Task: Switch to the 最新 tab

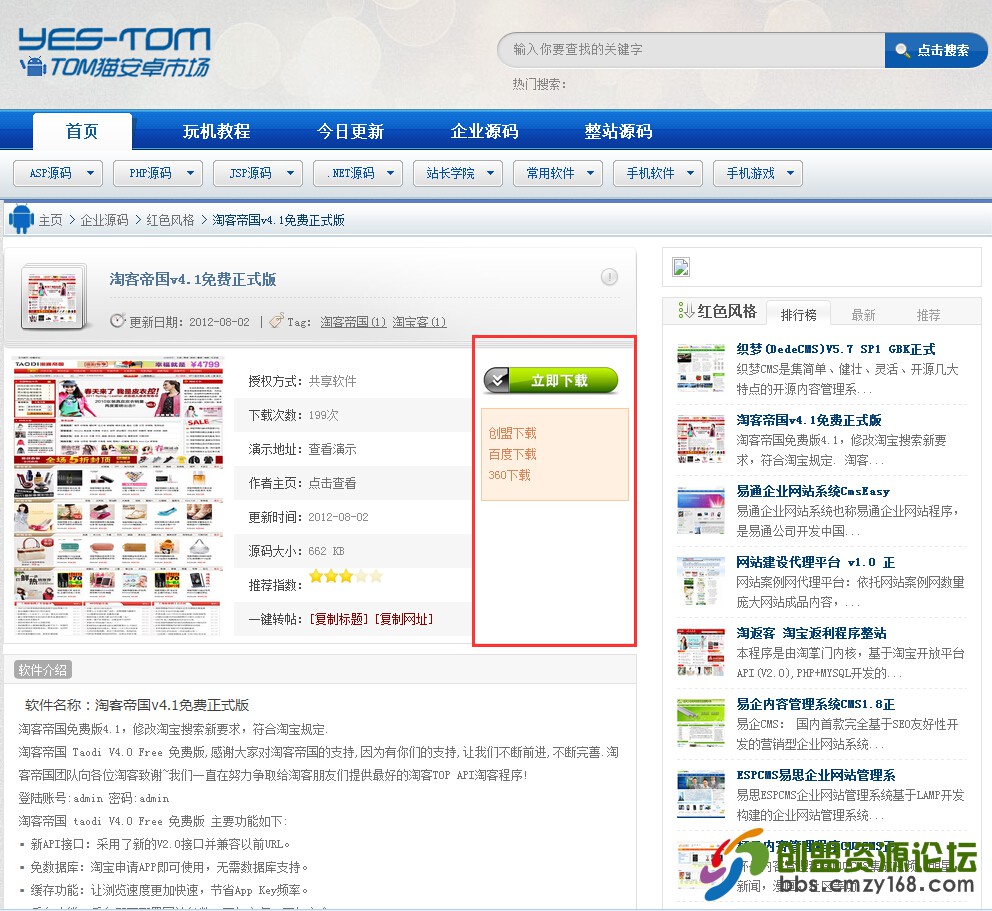Action: (863, 314)
